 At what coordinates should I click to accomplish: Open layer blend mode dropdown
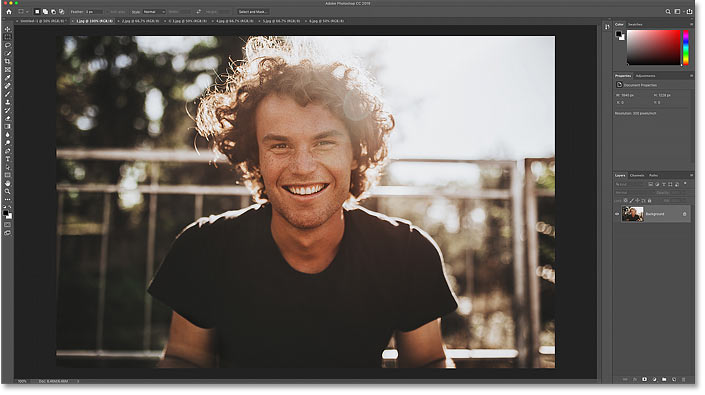coord(633,193)
